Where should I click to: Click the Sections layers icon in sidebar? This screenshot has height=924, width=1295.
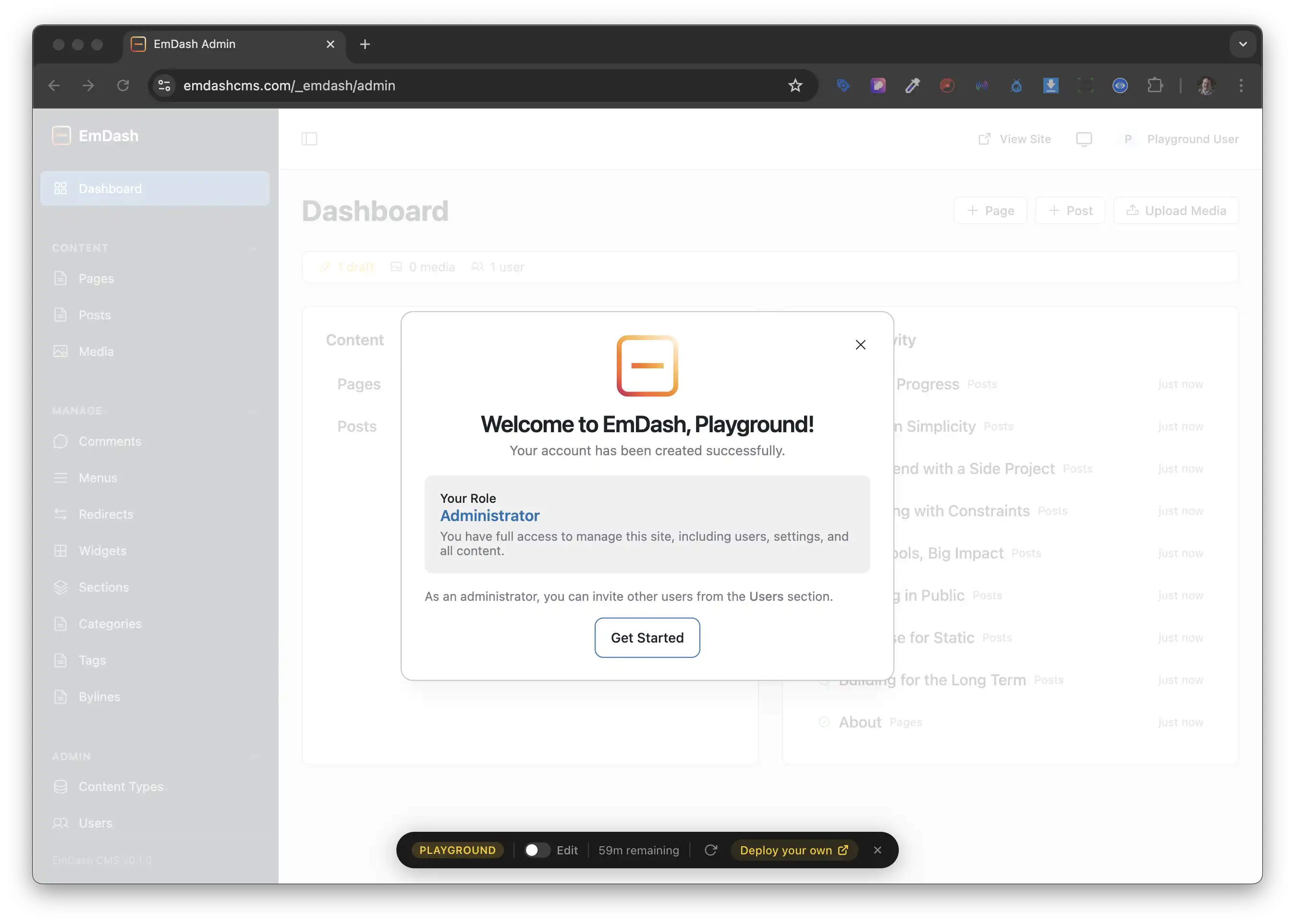tap(61, 587)
